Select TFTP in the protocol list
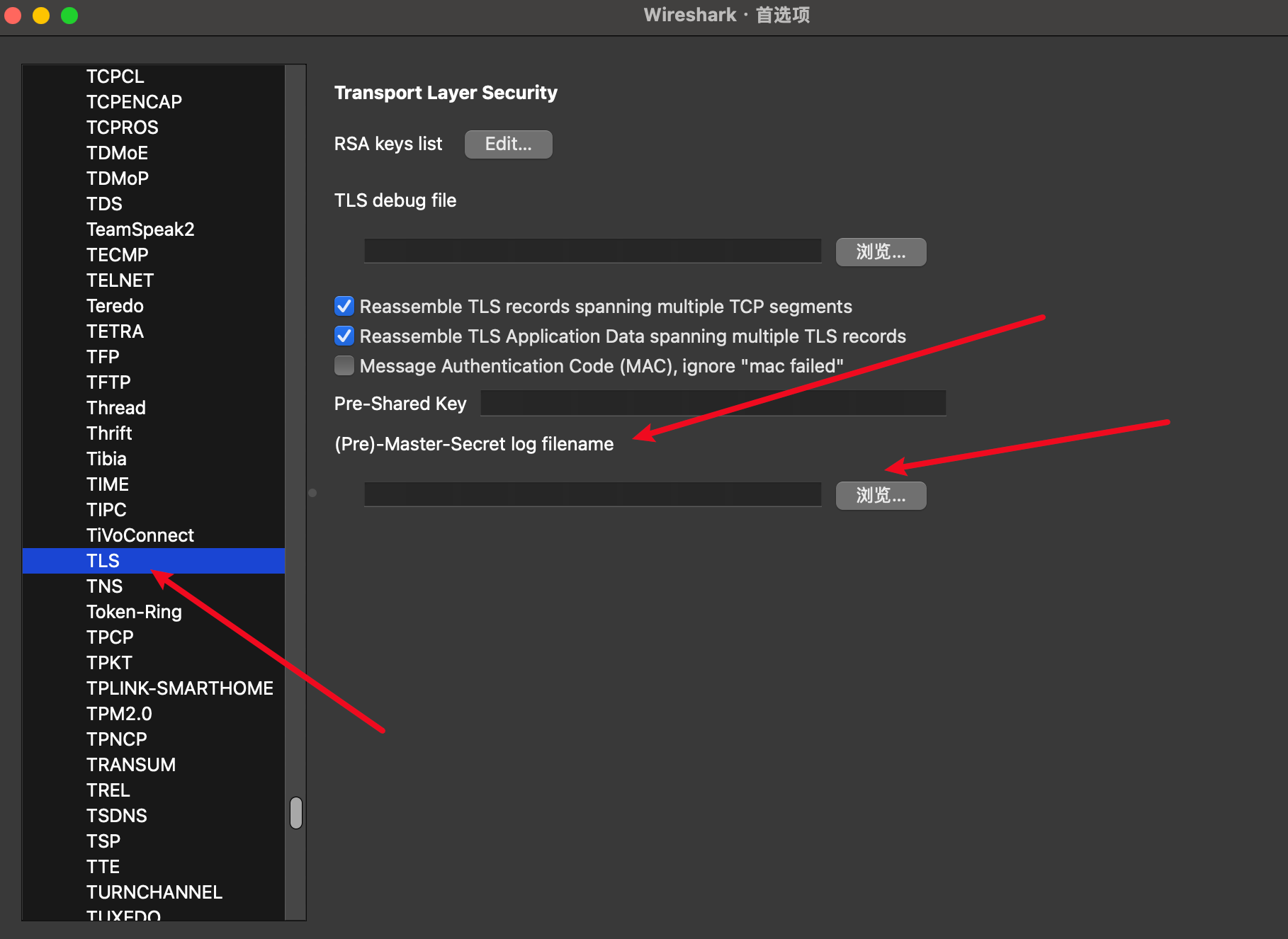 [108, 382]
